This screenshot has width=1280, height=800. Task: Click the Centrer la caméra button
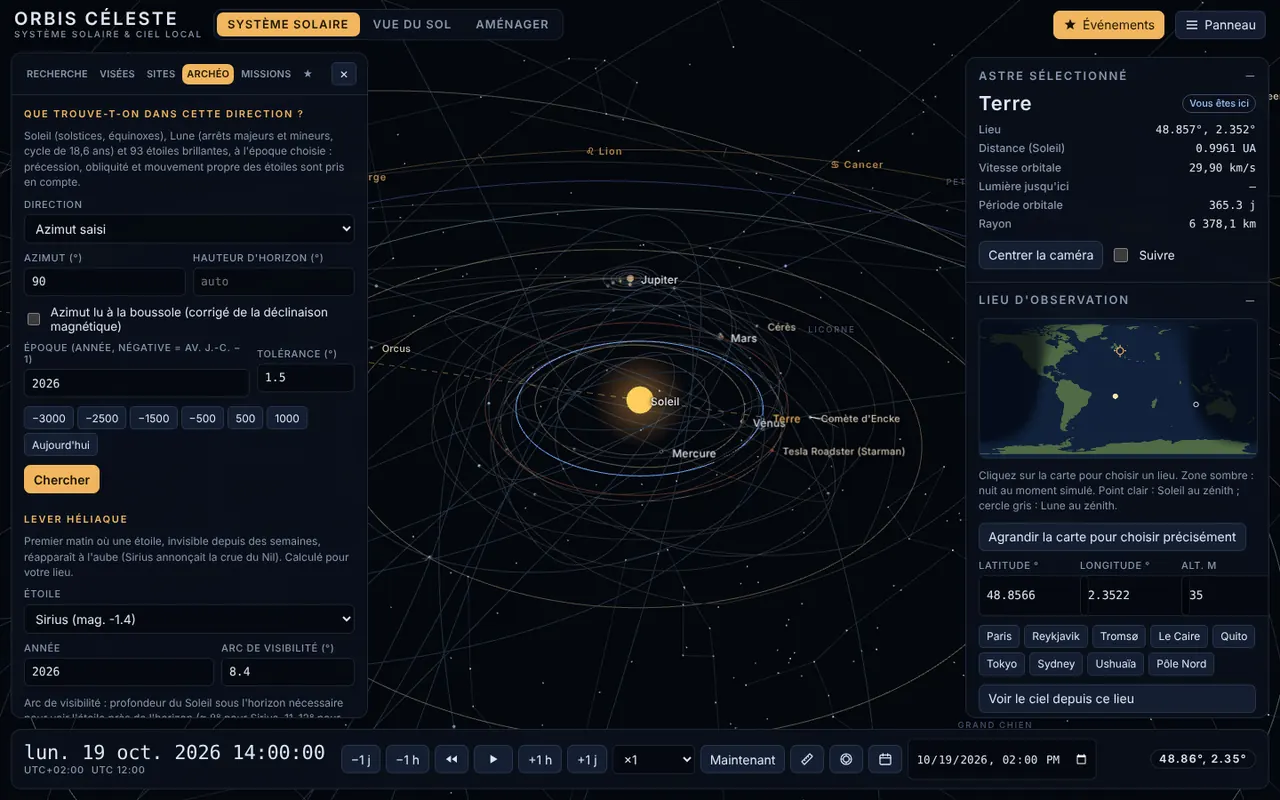click(1040, 255)
